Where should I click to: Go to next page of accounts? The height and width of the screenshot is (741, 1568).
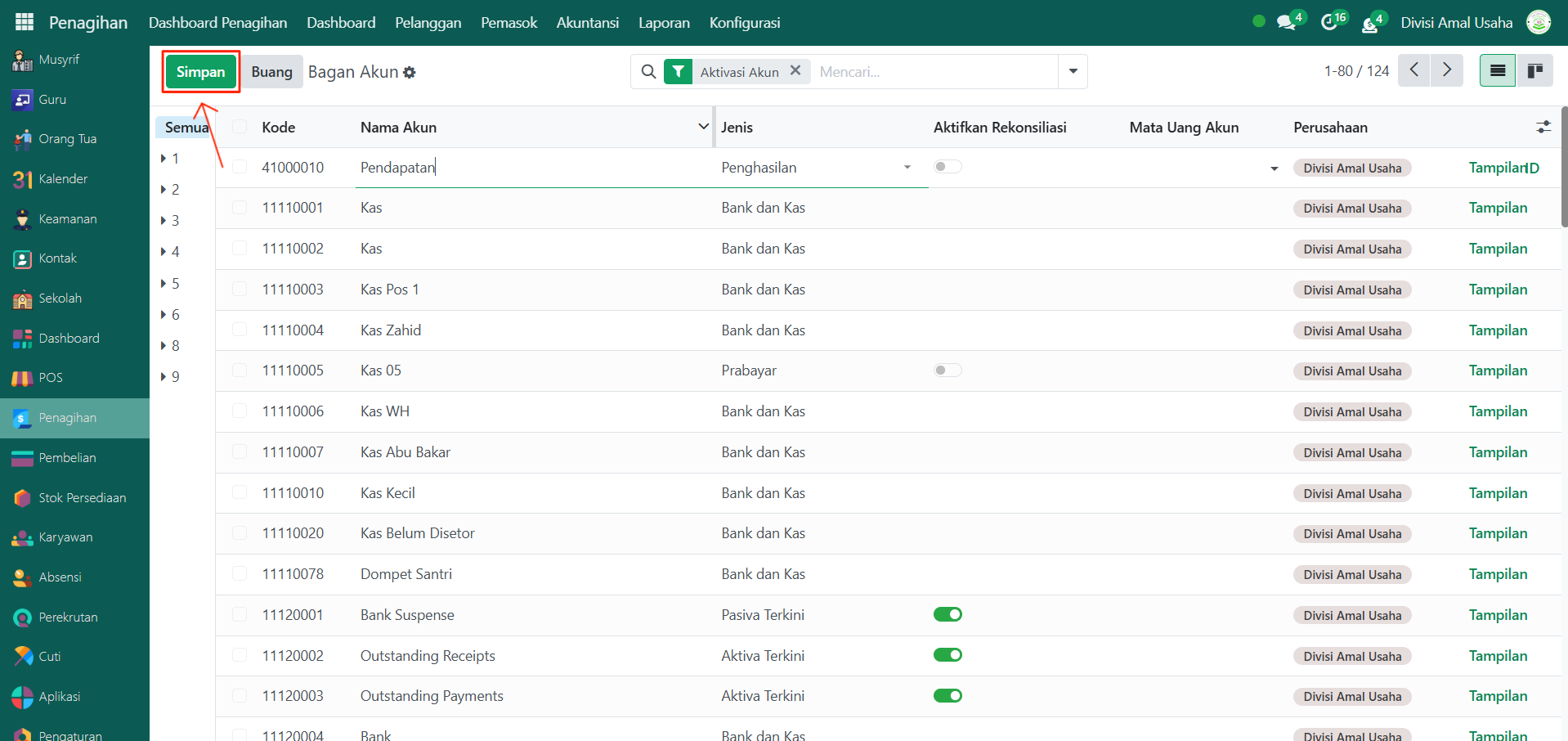click(x=1446, y=71)
